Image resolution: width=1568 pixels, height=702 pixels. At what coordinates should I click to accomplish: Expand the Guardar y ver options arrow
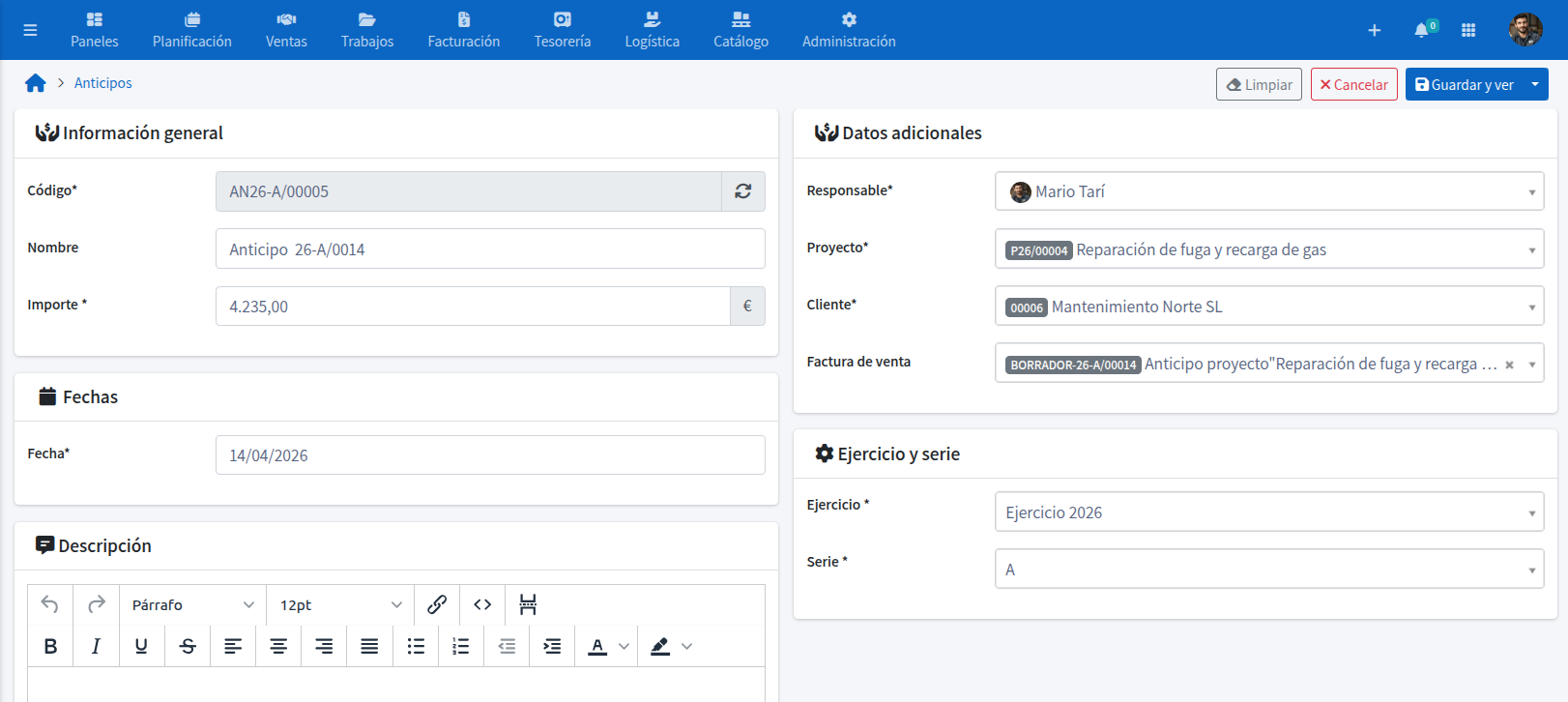click(1535, 84)
